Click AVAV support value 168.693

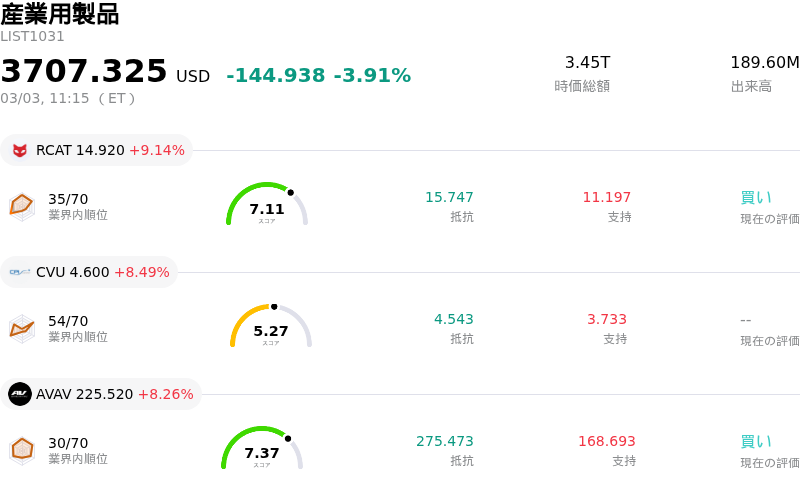coord(606,442)
